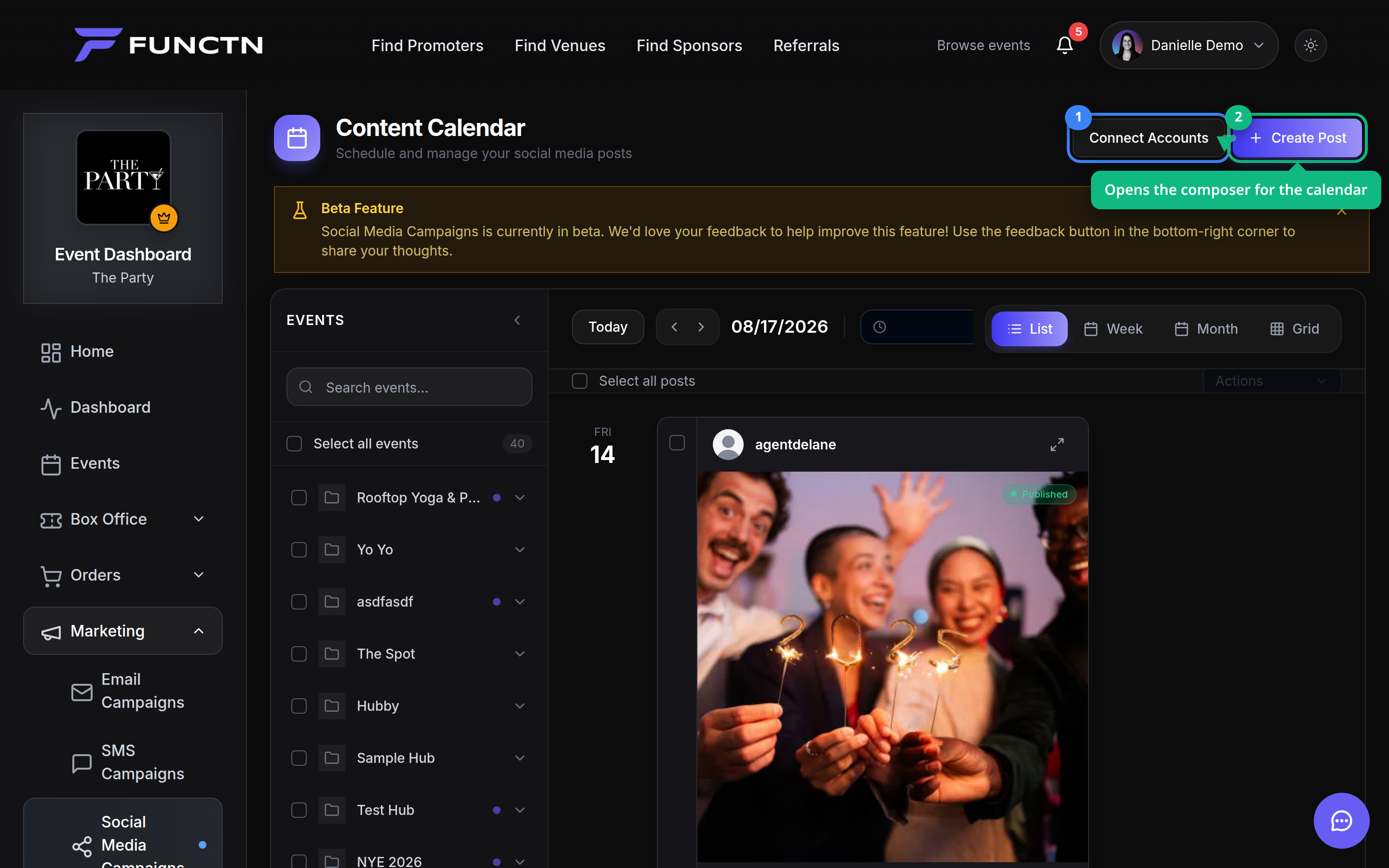Select the agentdelane post checkbox
Screen dimensions: 1389x868
coord(677,443)
